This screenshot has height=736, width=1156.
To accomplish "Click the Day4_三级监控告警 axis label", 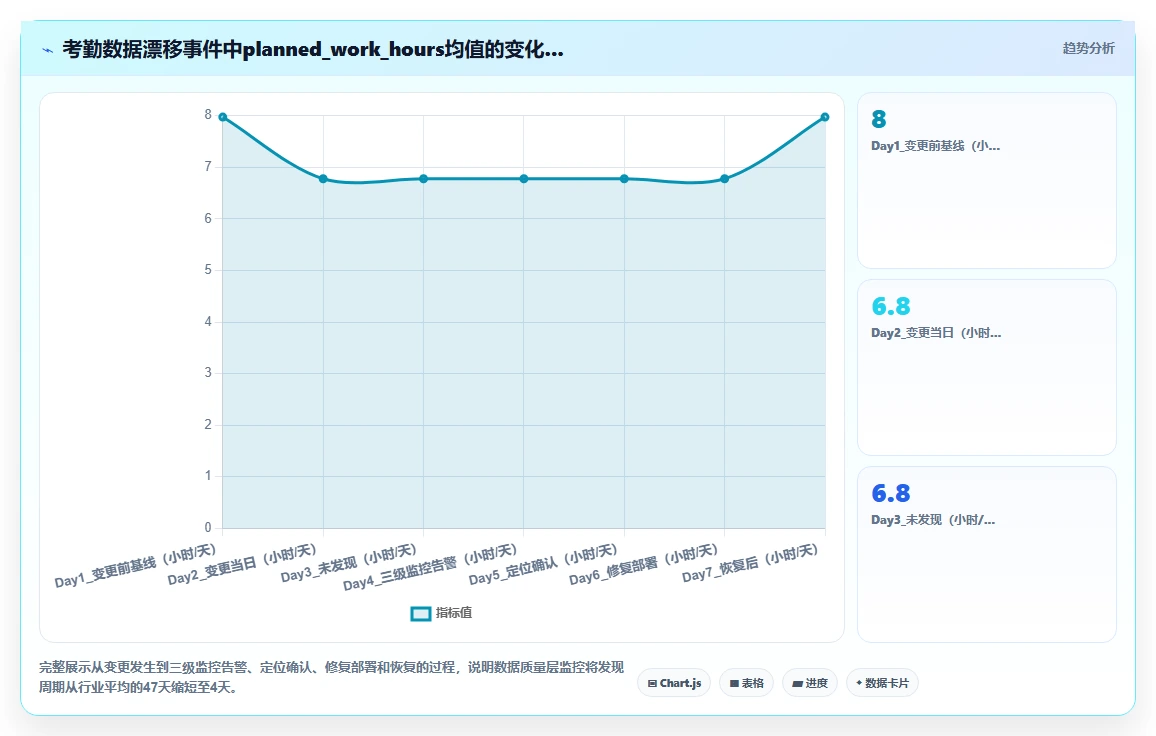I will (430, 568).
